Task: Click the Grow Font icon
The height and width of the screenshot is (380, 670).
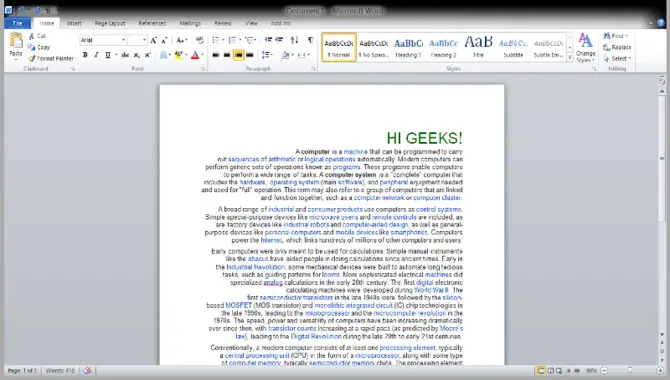Action: click(x=153, y=40)
